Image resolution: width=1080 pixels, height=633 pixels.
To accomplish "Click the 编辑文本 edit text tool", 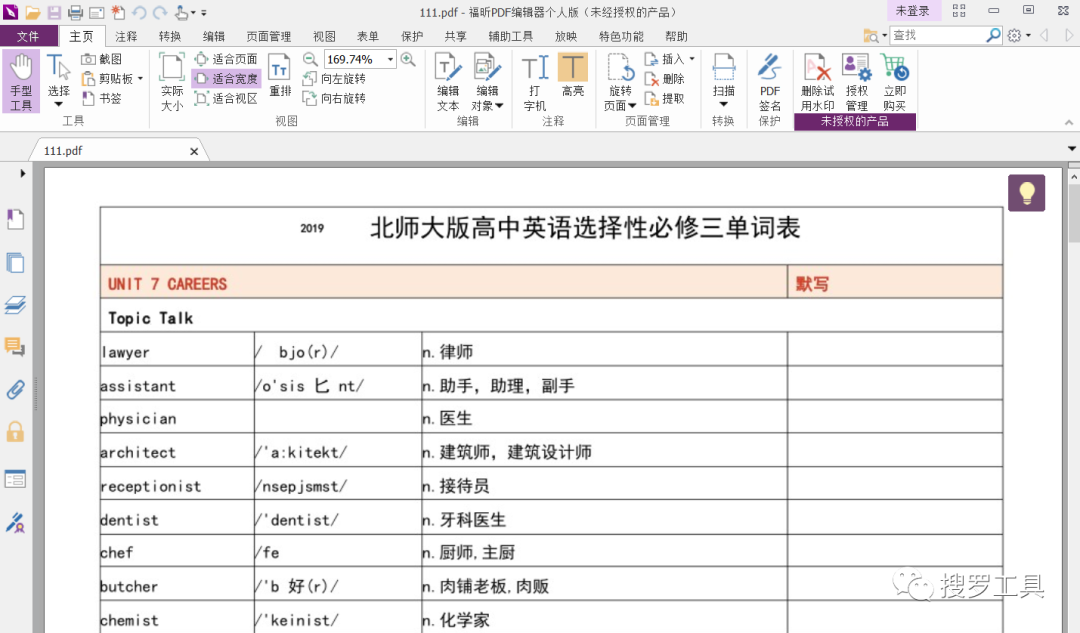I will click(448, 81).
